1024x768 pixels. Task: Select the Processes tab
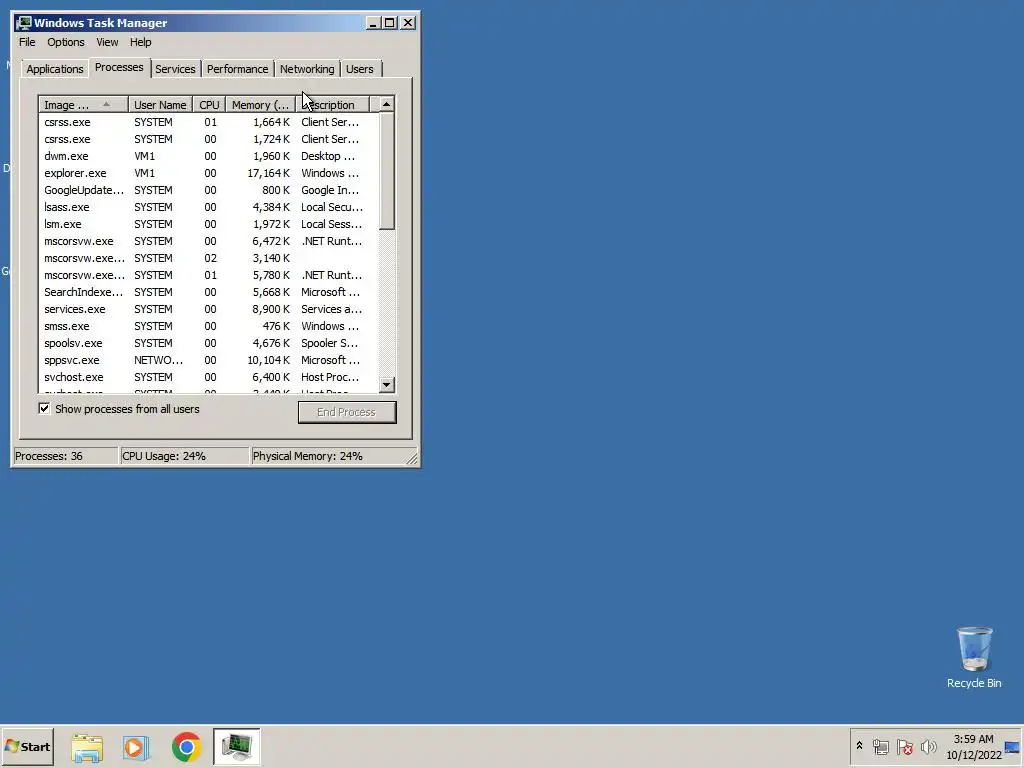(x=119, y=67)
